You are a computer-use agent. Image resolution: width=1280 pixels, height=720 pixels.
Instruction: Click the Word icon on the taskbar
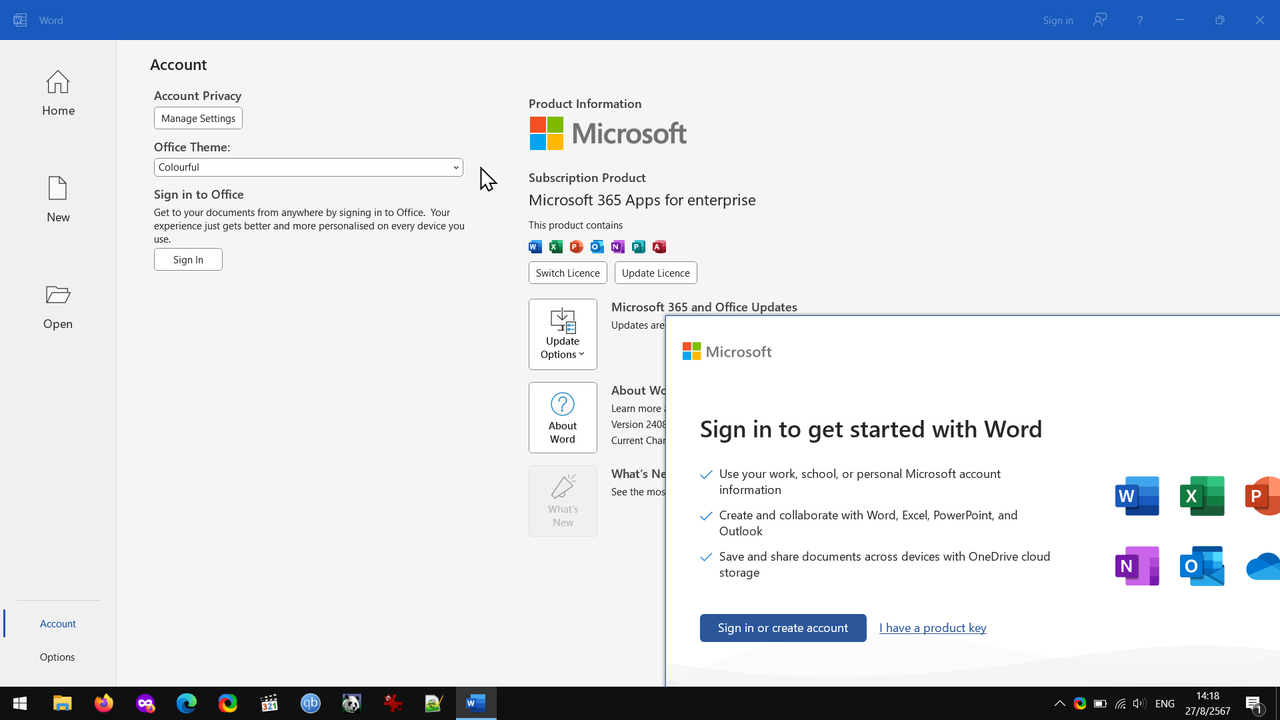(475, 704)
